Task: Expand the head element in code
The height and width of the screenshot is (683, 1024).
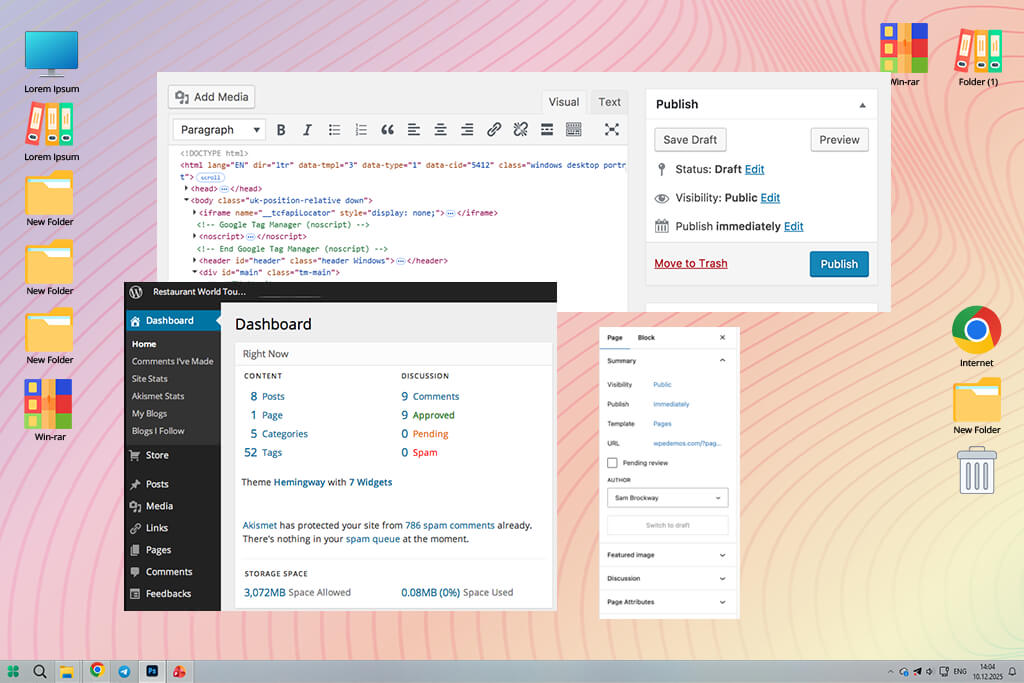Action: pyautogui.click(x=186, y=188)
